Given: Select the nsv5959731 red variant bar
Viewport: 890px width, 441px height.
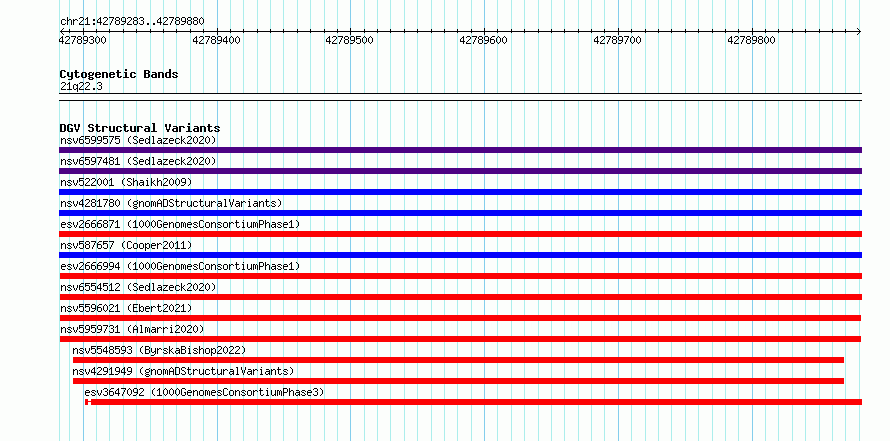Looking at the screenshot, I should click(460, 339).
